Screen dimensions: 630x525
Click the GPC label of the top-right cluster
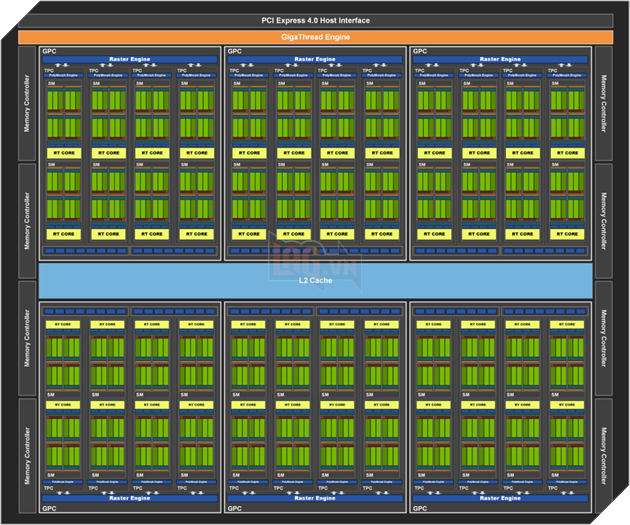420,50
